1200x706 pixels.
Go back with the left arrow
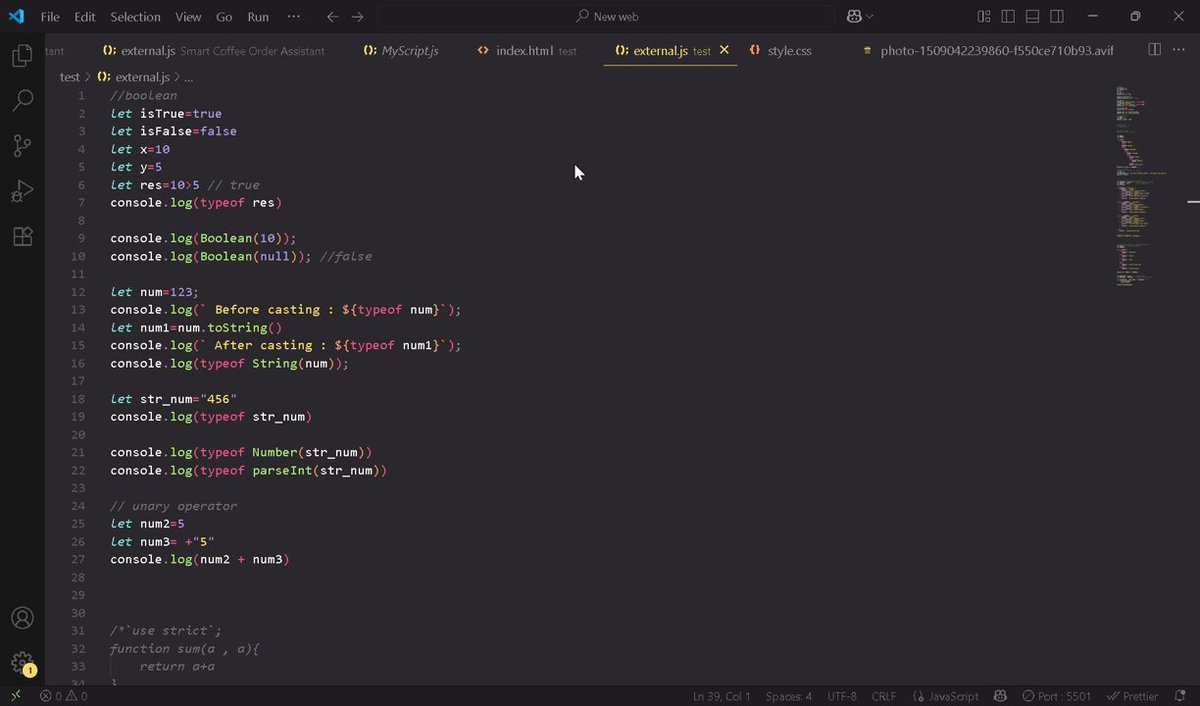(x=333, y=17)
